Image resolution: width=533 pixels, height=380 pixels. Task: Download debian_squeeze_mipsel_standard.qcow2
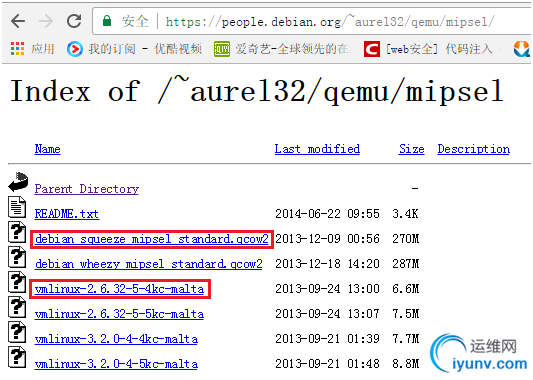point(152,239)
